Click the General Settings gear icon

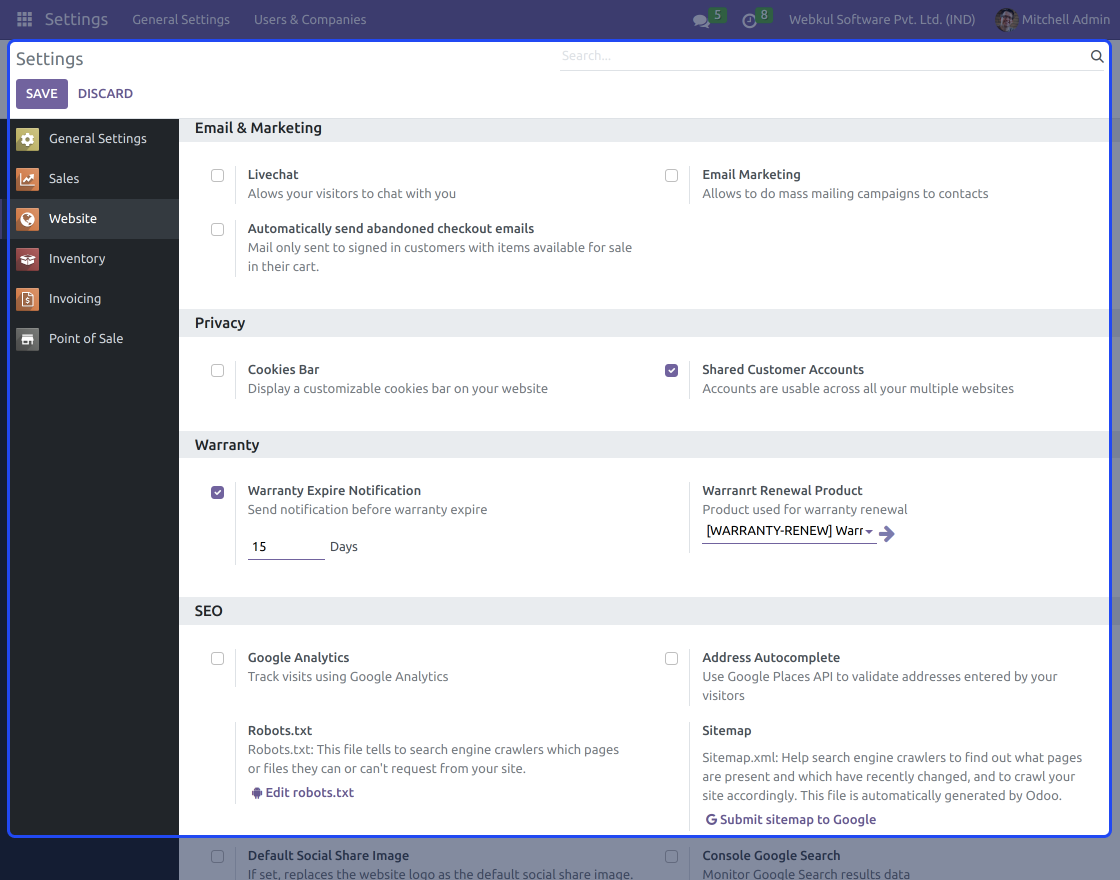(x=28, y=139)
